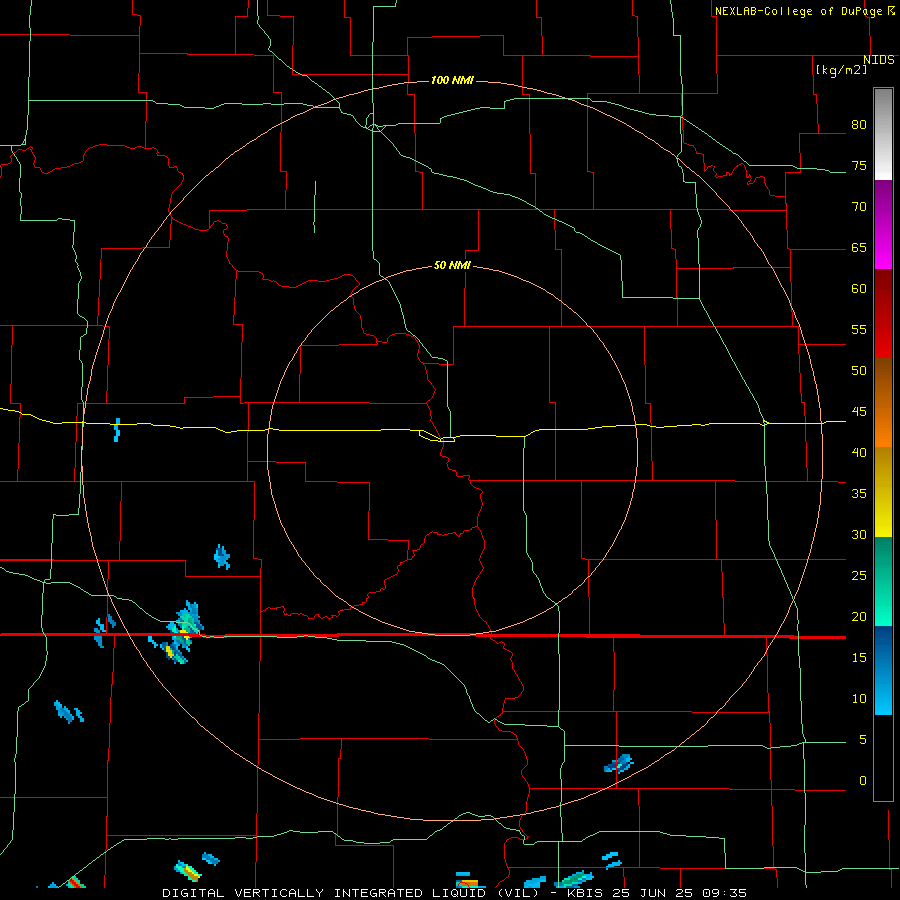Click the 45 value on the color scale
900x900 pixels.
point(859,412)
